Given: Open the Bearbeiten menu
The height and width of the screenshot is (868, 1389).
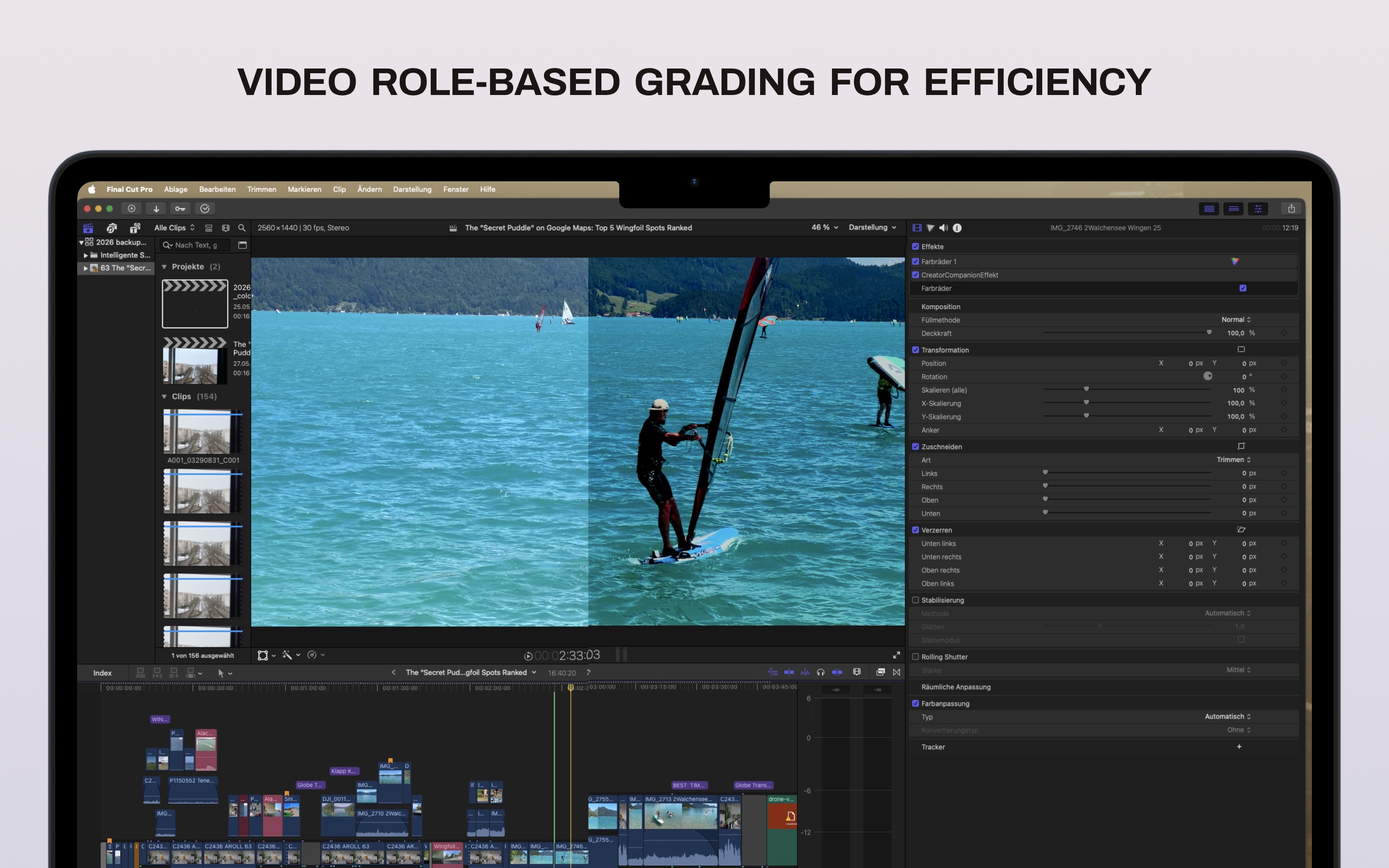Looking at the screenshot, I should [x=217, y=190].
